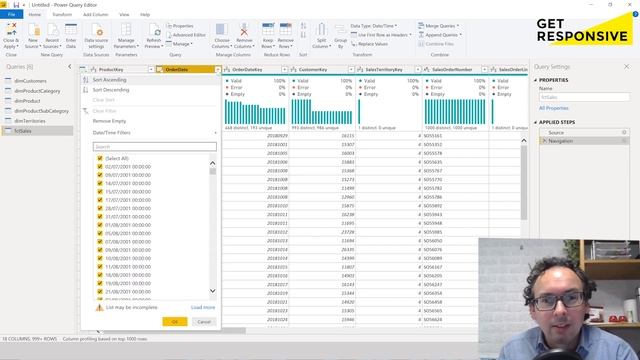The width and height of the screenshot is (640, 360).
Task: Click the Keep Rows icon
Action: point(268,30)
